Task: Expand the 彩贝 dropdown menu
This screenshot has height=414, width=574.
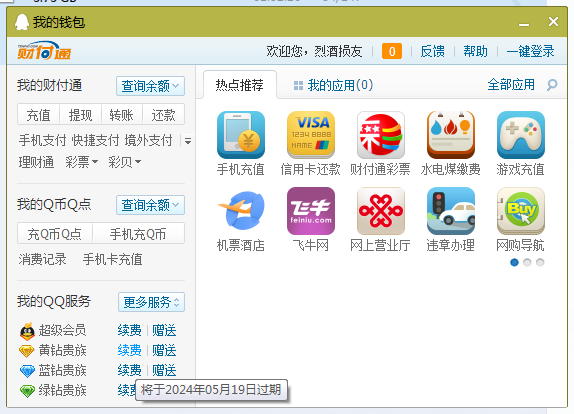Action: click(x=124, y=162)
